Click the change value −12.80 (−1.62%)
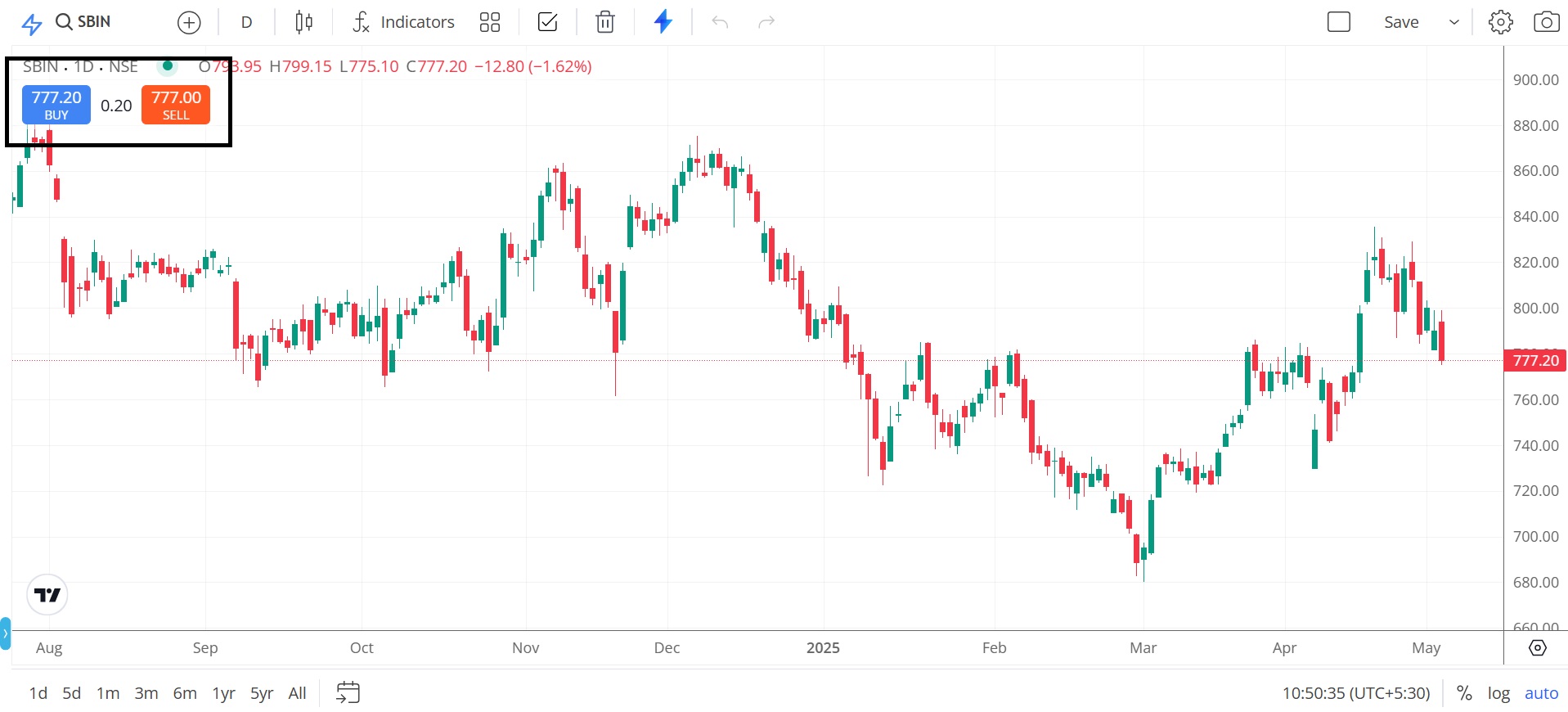Screen dimensions: 1568x712 click(533, 66)
